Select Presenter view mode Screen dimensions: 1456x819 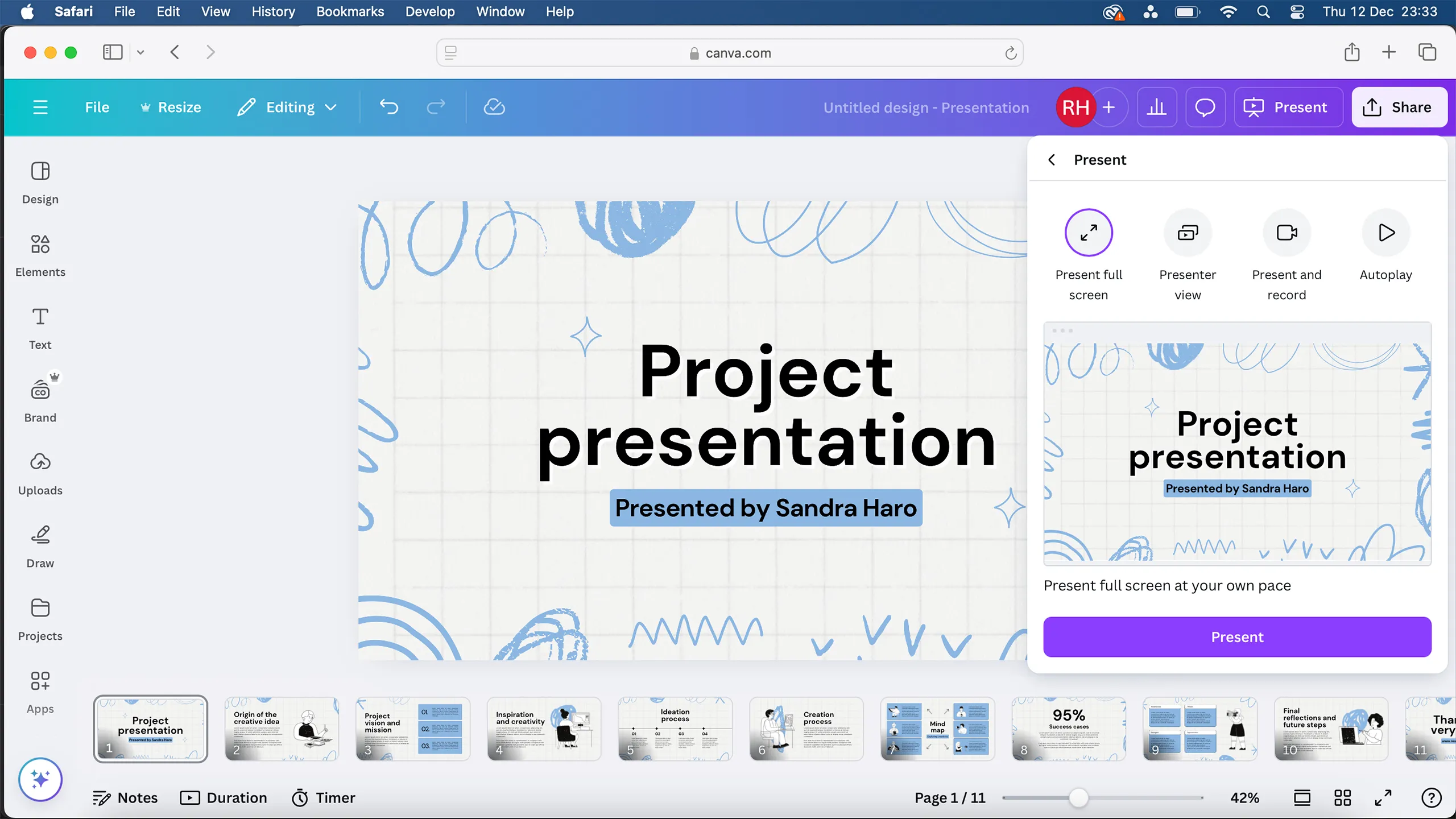click(1188, 232)
